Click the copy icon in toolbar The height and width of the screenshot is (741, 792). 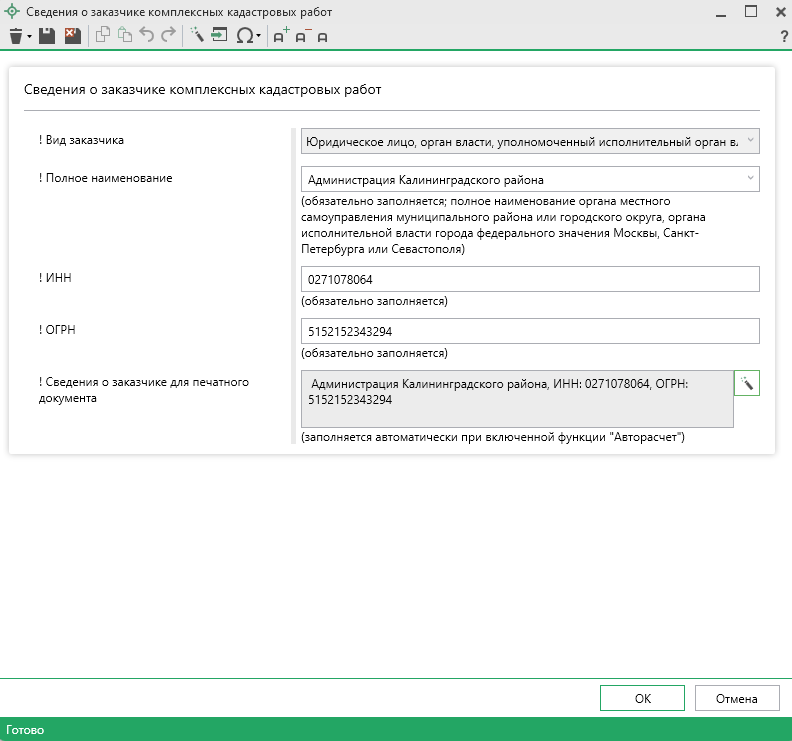point(102,36)
